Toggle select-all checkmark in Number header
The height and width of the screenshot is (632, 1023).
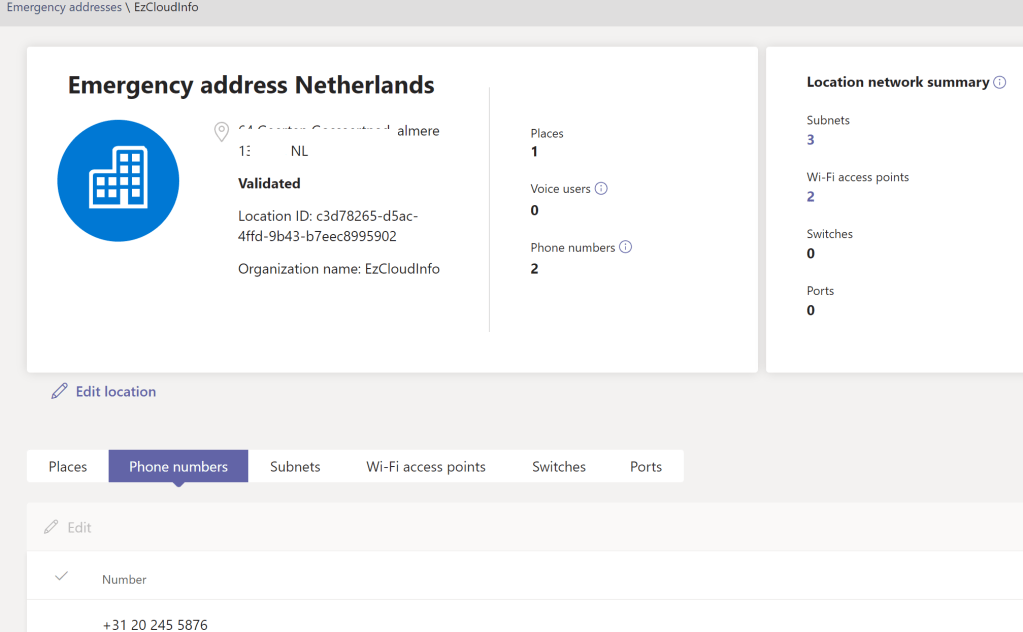(x=61, y=577)
